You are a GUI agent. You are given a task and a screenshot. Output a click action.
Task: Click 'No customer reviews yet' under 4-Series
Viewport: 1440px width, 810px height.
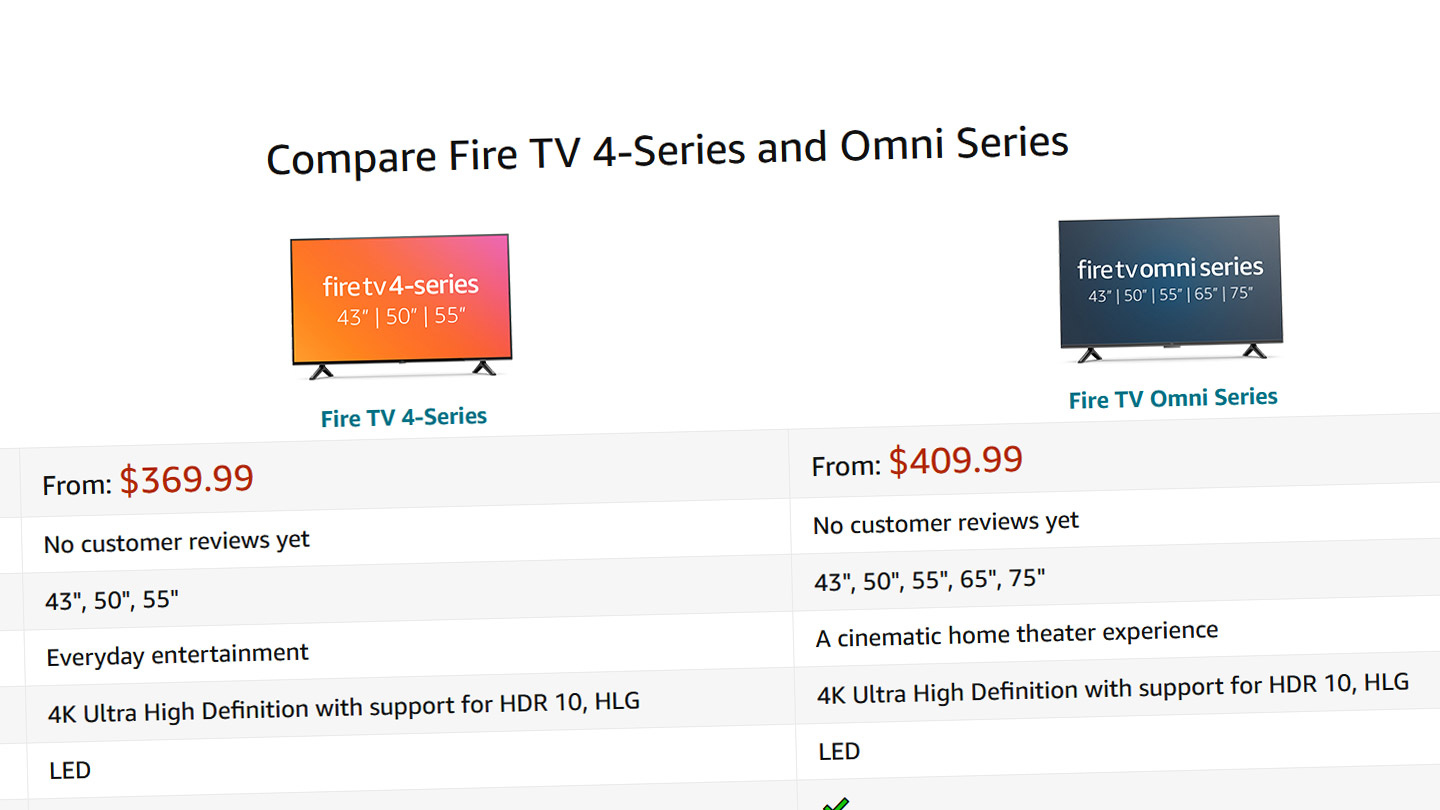(x=177, y=542)
